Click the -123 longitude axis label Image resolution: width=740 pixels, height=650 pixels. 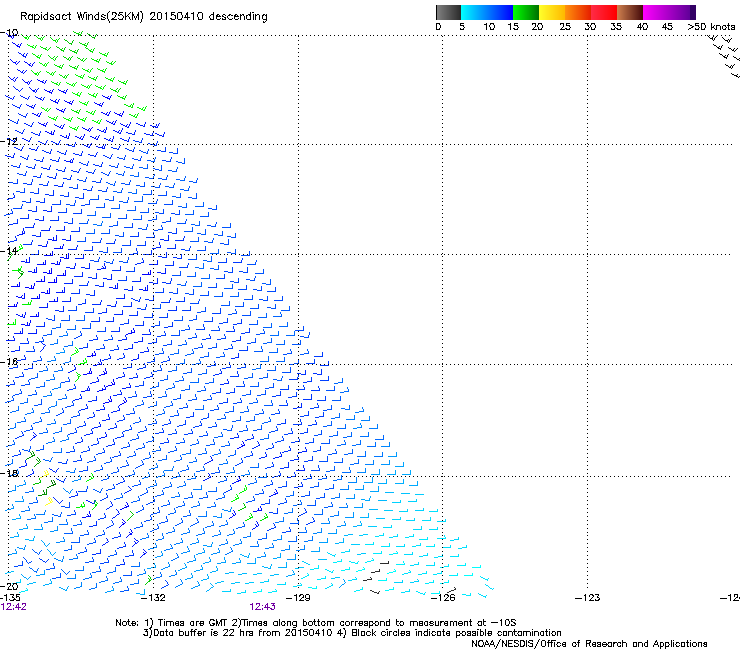coord(588,598)
